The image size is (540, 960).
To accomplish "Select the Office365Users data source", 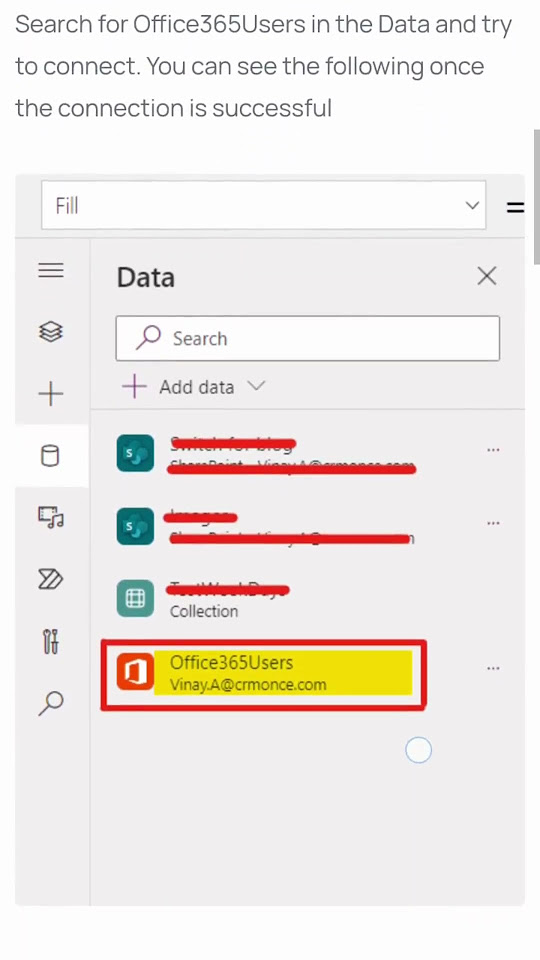I will point(263,674).
